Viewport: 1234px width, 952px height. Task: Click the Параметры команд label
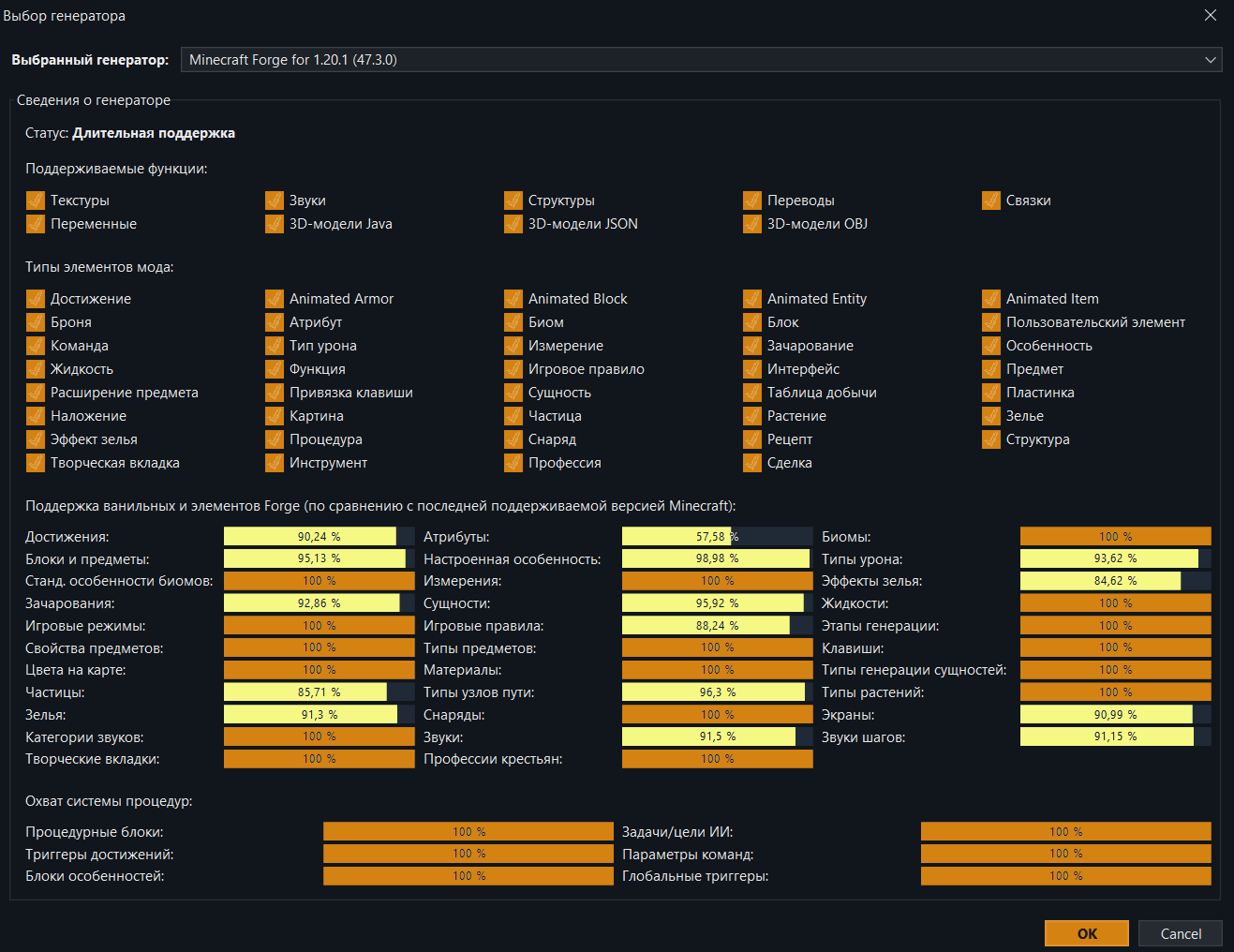pyautogui.click(x=688, y=855)
